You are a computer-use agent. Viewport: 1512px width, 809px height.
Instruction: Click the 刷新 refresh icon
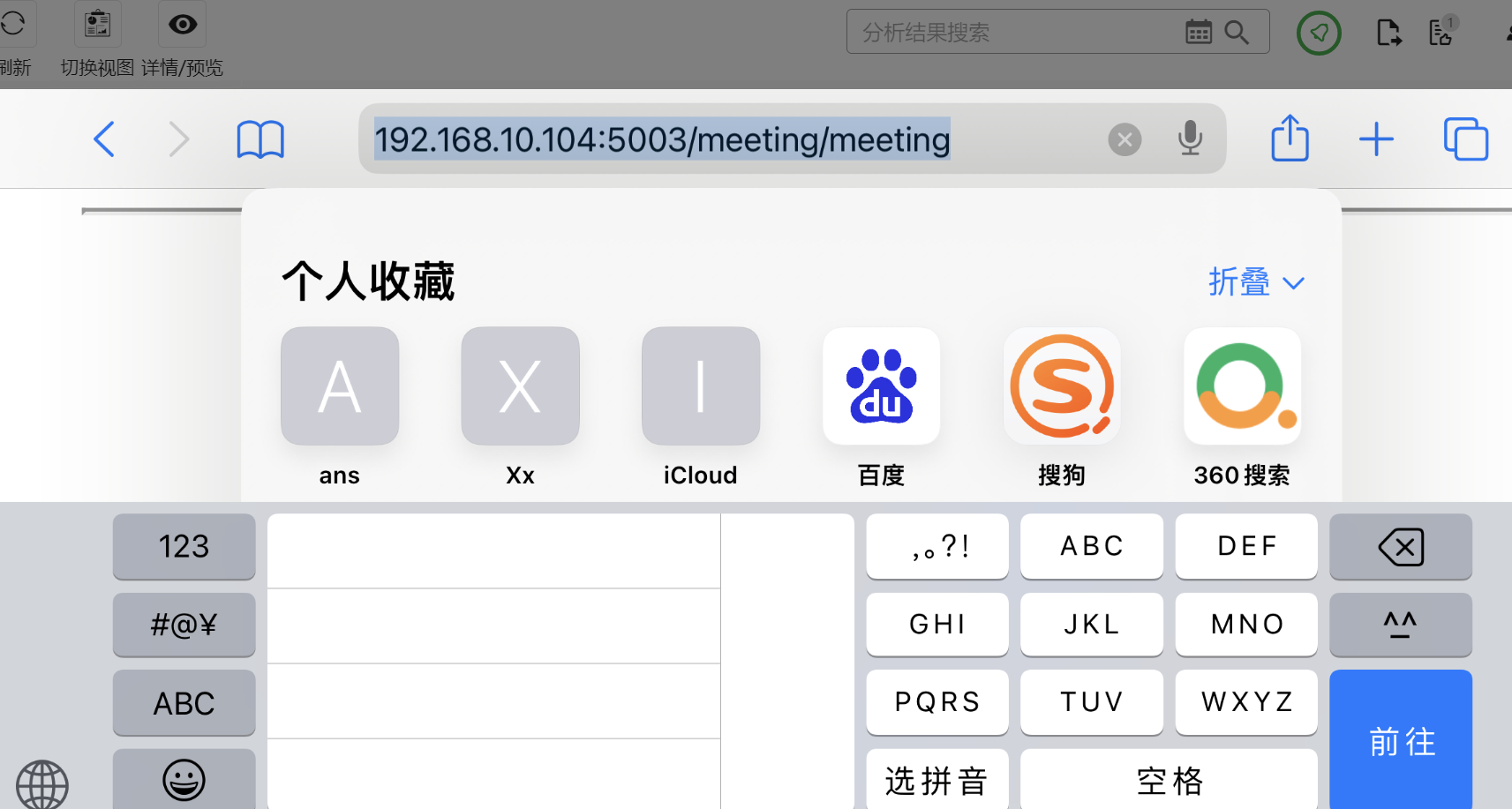pyautogui.click(x=14, y=24)
